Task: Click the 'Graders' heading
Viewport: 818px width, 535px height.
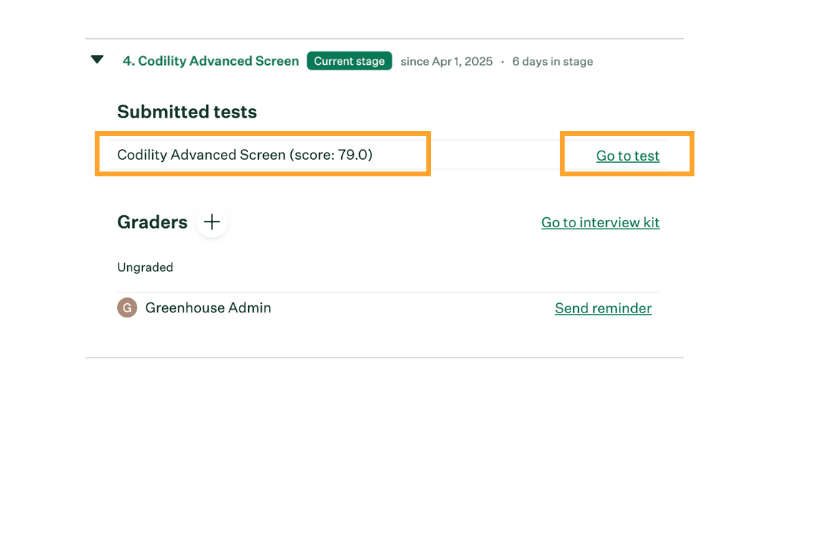Action: pyautogui.click(x=152, y=222)
